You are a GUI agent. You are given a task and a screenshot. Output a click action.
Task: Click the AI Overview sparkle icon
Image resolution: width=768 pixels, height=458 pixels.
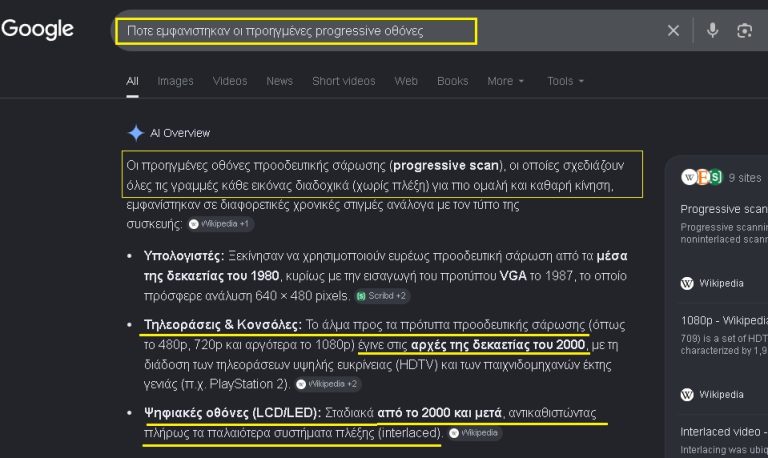tap(136, 133)
